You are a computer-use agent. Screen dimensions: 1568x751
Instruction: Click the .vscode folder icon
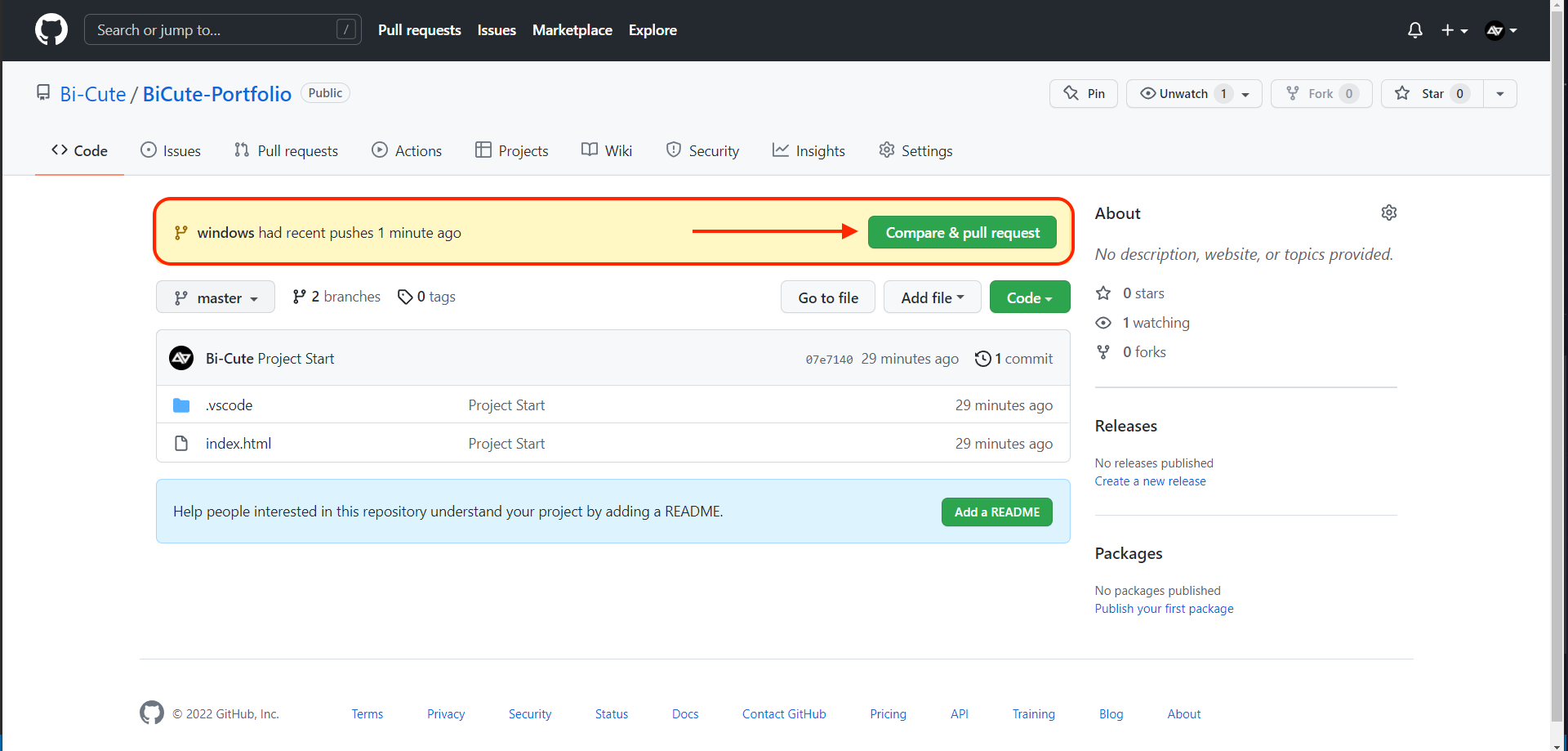[181, 405]
